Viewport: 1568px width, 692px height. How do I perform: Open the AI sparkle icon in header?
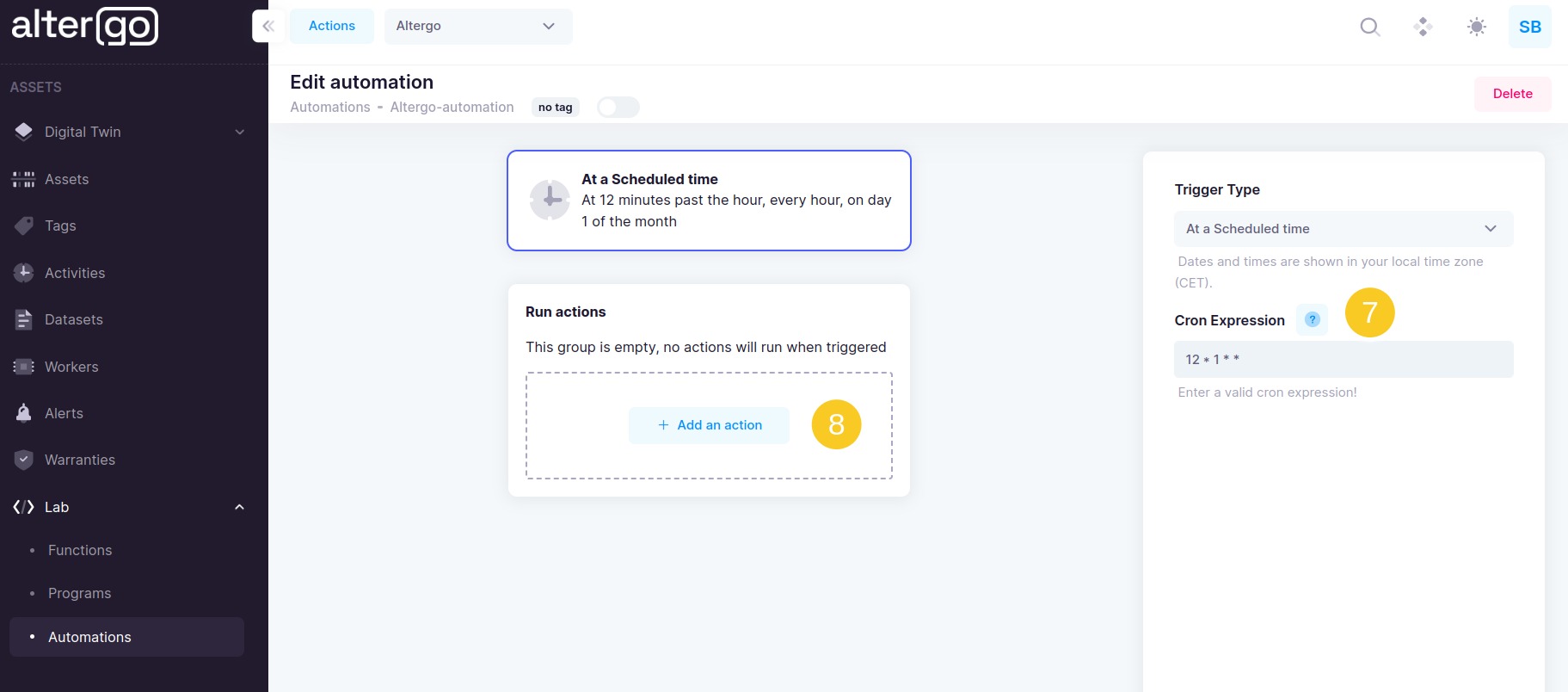pos(1423,27)
